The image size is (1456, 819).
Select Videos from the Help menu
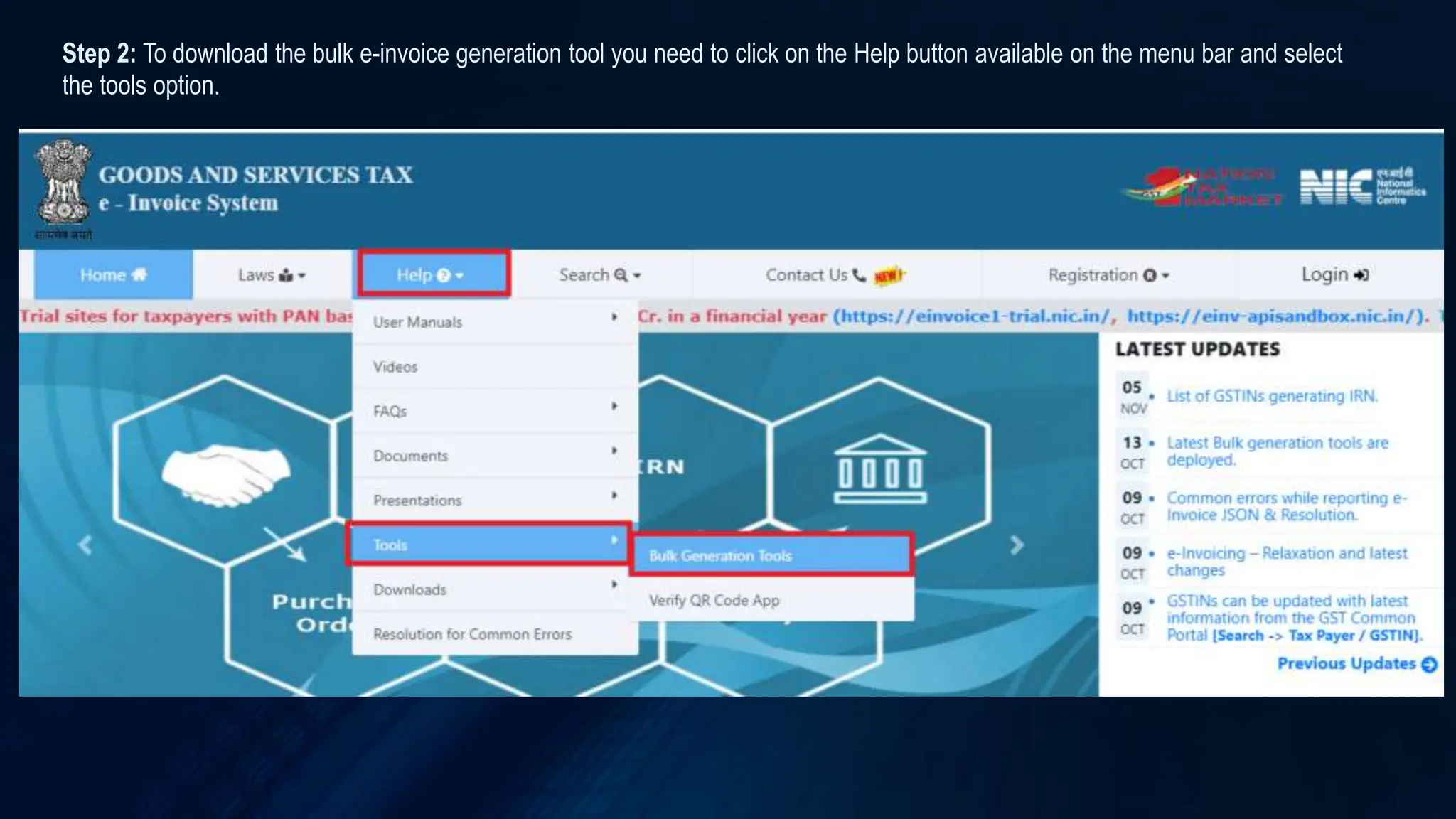pos(495,367)
